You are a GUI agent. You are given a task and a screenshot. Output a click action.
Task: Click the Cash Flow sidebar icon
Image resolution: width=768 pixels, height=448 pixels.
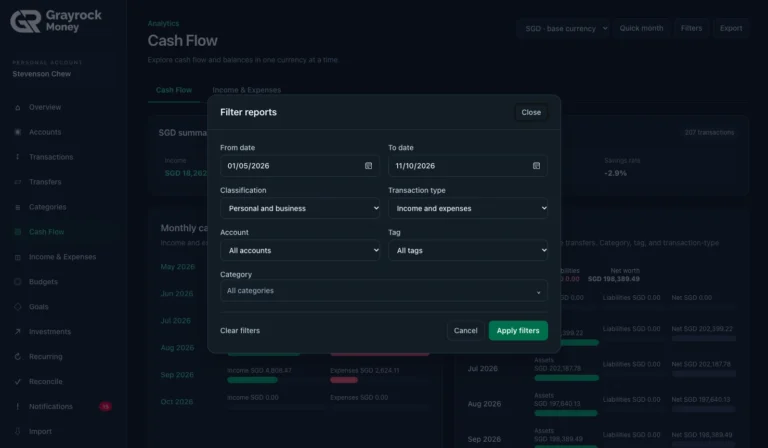[18, 232]
